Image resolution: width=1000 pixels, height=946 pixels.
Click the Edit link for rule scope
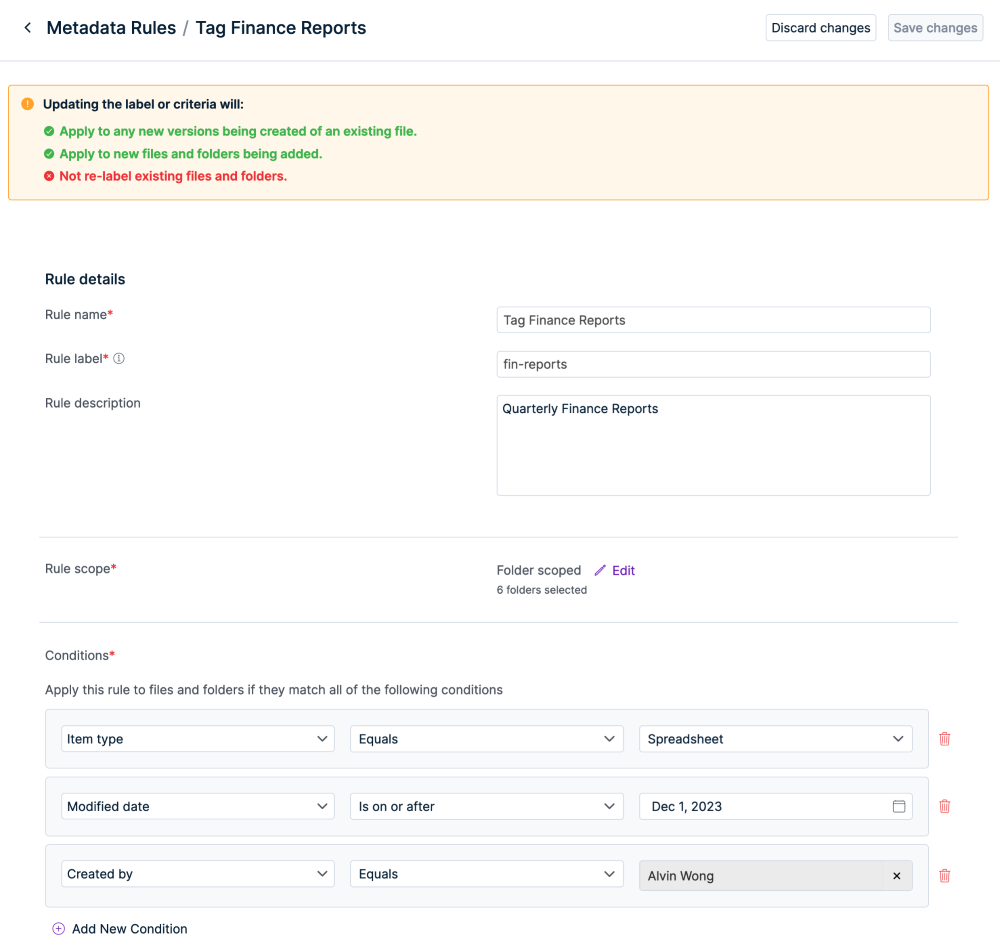tap(623, 570)
